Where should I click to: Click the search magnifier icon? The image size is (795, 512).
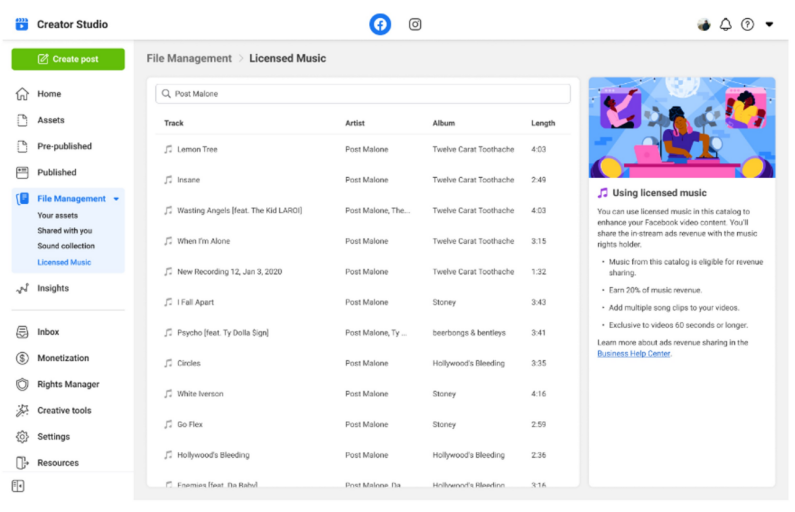click(166, 94)
